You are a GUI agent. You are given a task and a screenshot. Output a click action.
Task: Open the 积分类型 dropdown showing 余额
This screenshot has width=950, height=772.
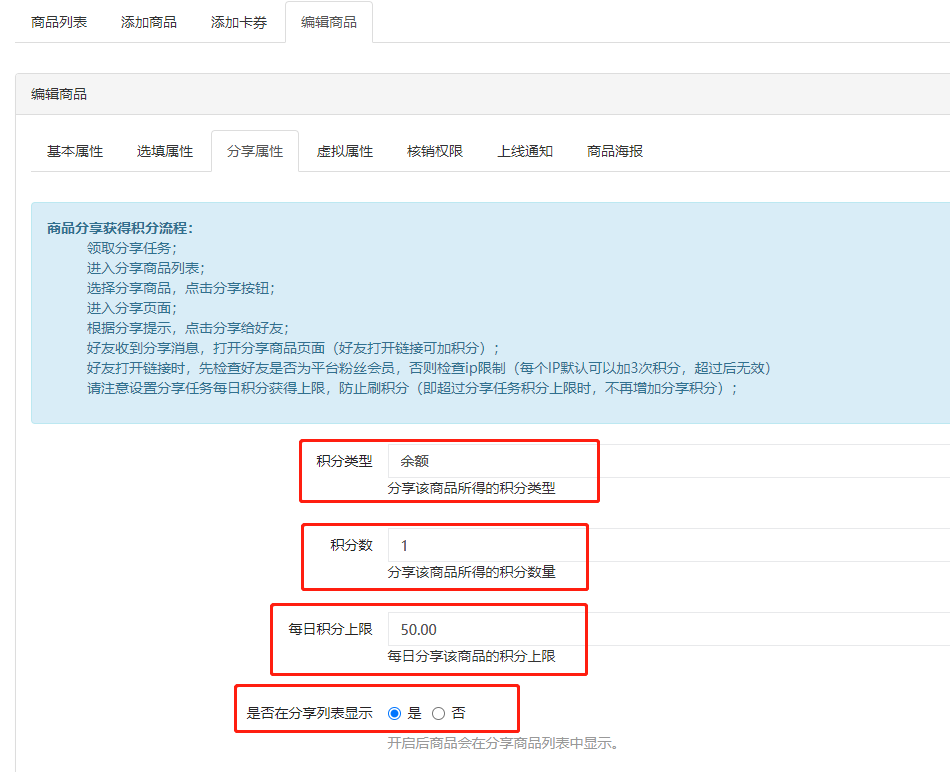(x=669, y=461)
